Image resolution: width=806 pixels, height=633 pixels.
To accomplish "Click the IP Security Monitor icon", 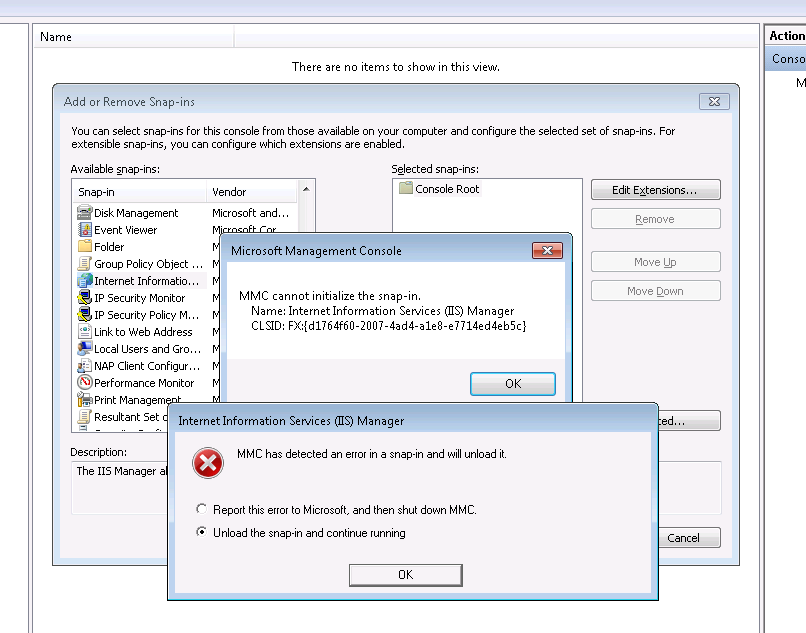I will coord(84,297).
